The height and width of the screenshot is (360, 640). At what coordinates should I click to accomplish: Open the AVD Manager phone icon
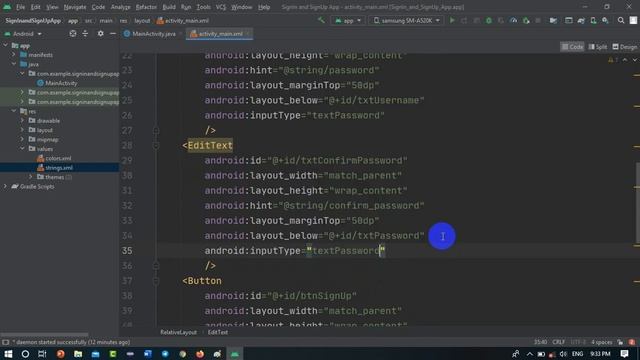593,20
